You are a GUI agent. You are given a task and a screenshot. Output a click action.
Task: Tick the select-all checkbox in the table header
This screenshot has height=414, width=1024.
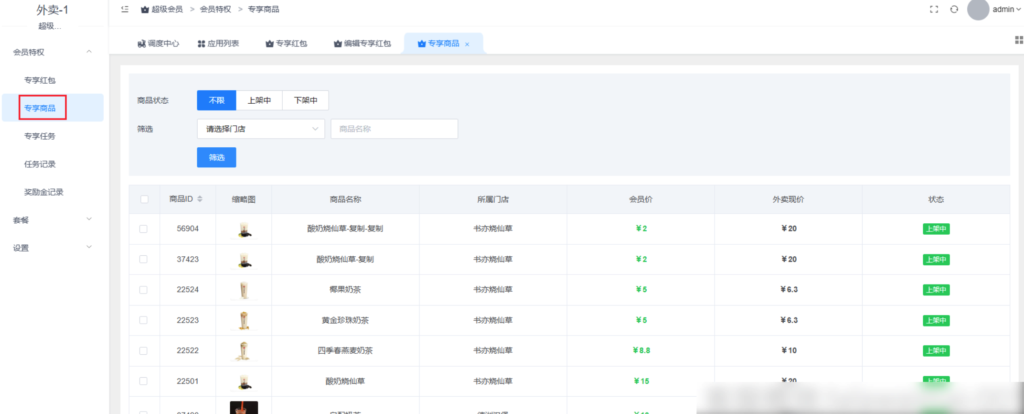point(144,199)
